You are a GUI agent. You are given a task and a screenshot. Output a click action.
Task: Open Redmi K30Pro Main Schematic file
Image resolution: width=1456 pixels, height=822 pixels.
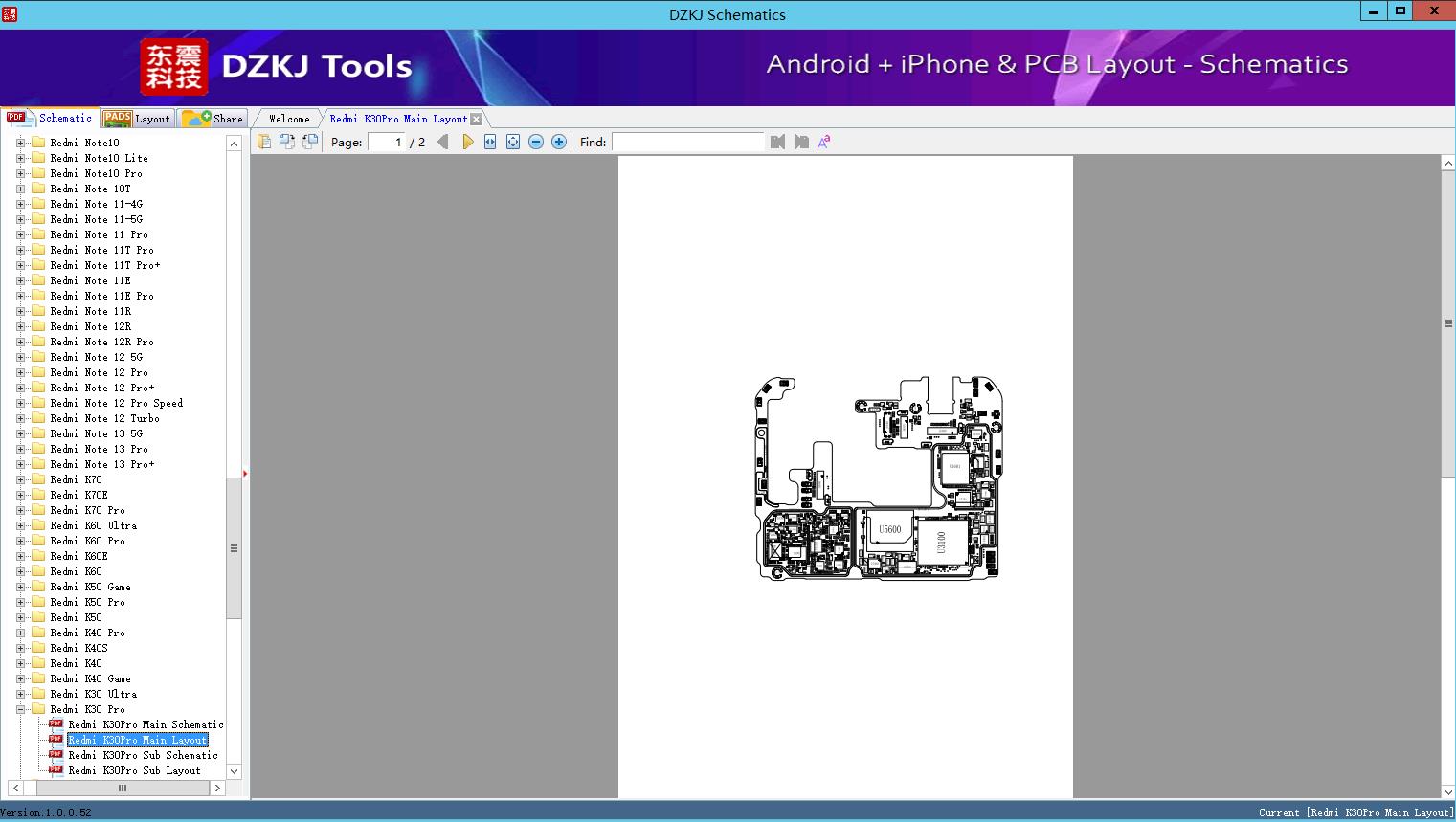pos(145,724)
